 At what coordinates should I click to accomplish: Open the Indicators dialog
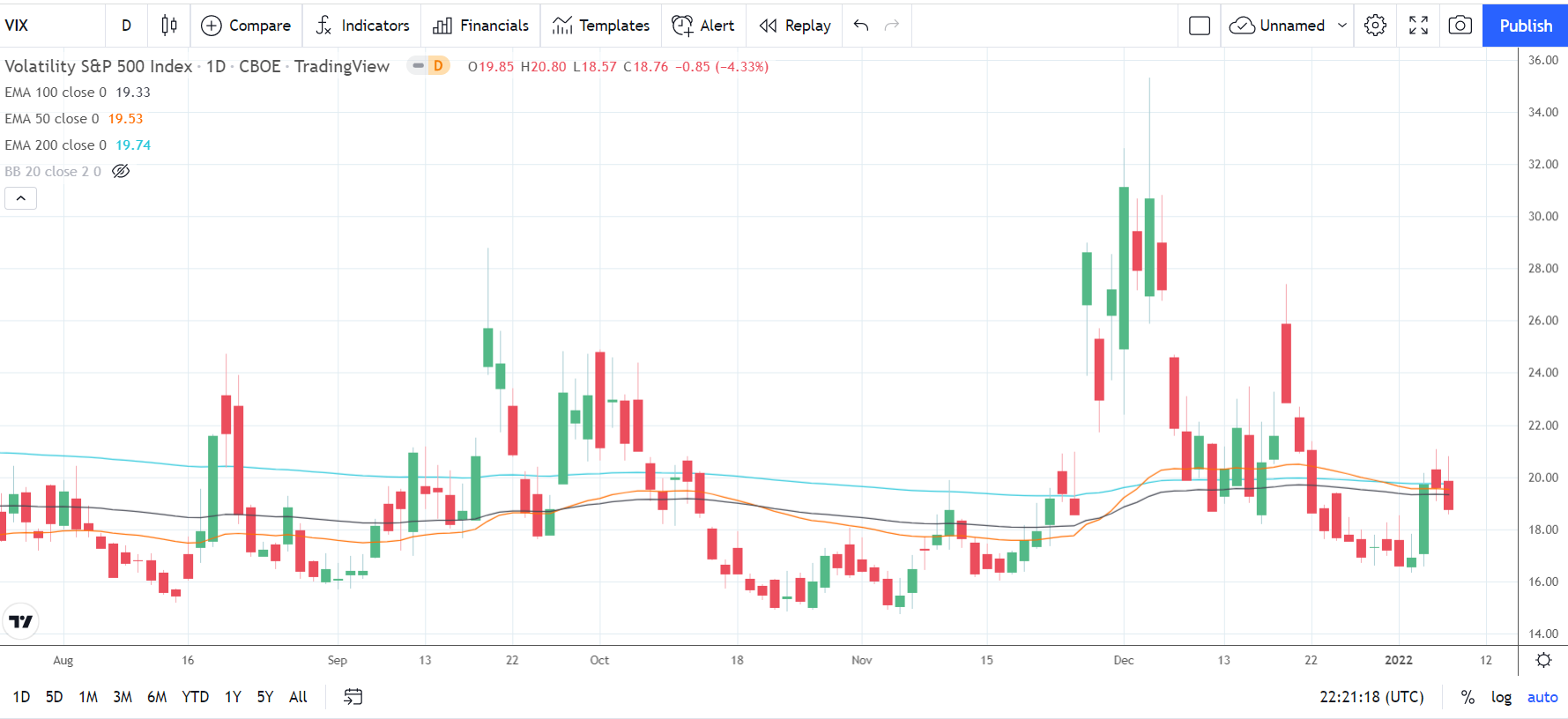362,26
